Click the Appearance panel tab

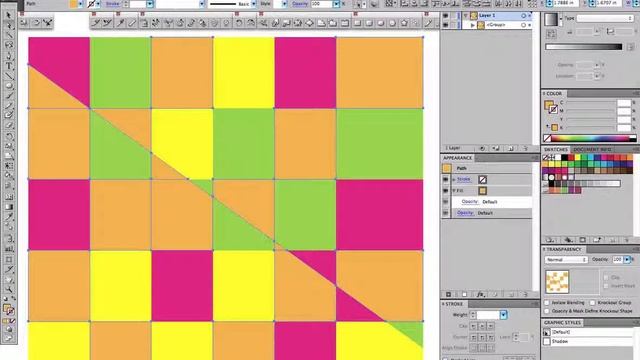click(x=458, y=158)
